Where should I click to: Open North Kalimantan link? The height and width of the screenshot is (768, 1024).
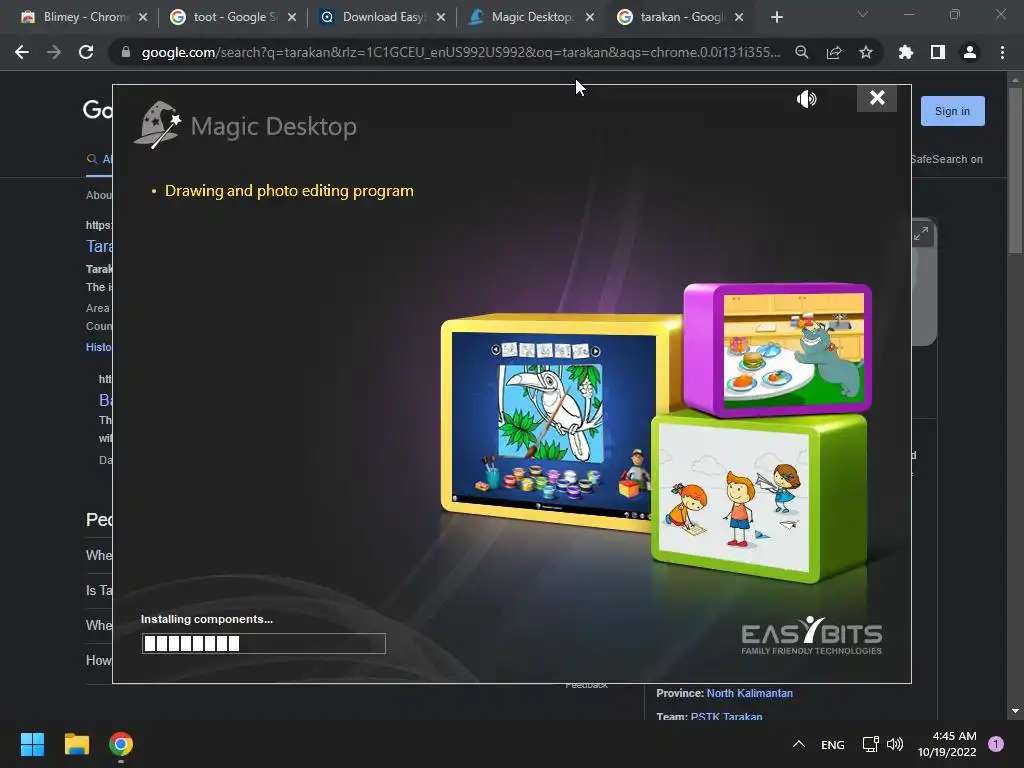(750, 693)
